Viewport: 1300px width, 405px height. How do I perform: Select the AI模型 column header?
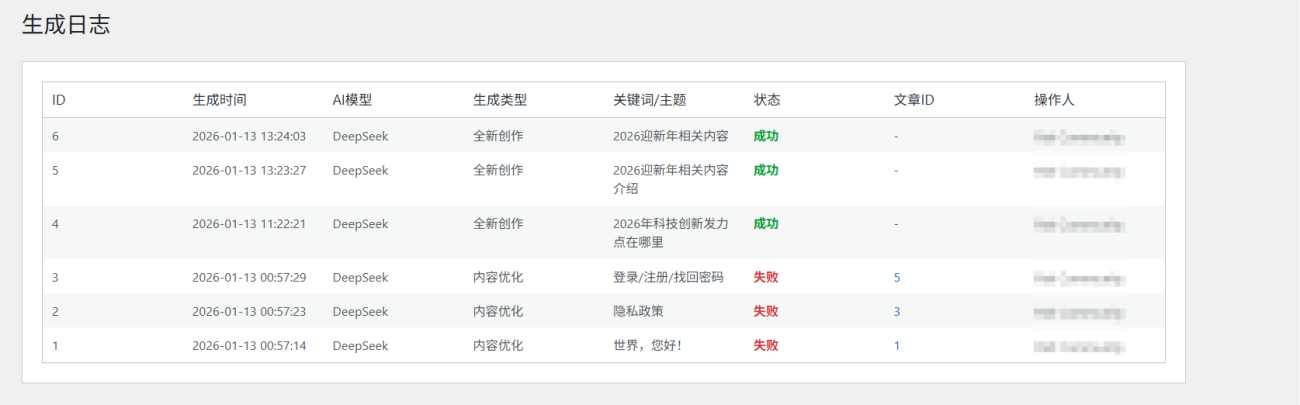tap(352, 100)
